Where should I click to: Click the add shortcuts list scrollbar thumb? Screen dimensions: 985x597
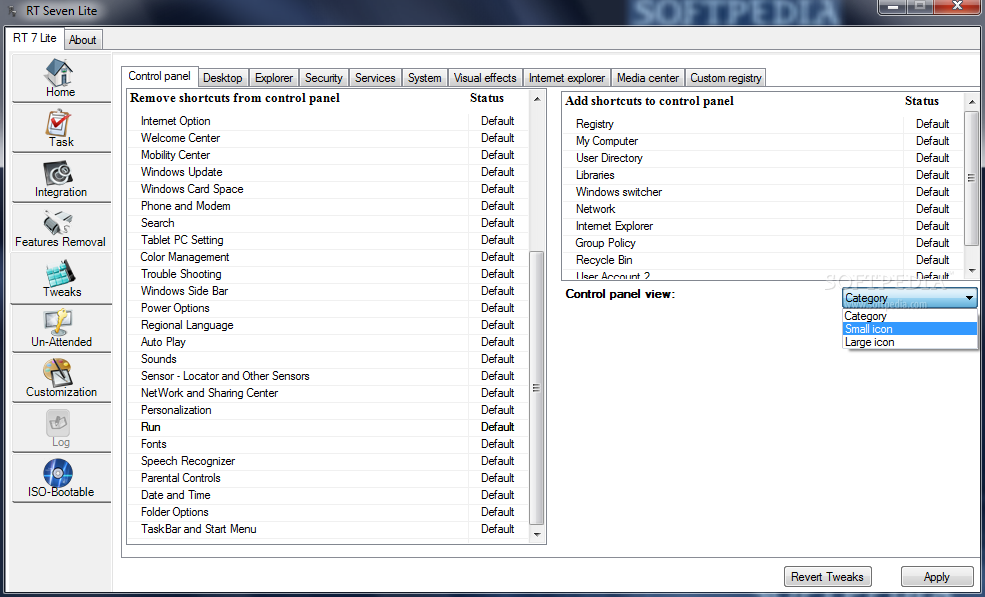[x=971, y=178]
